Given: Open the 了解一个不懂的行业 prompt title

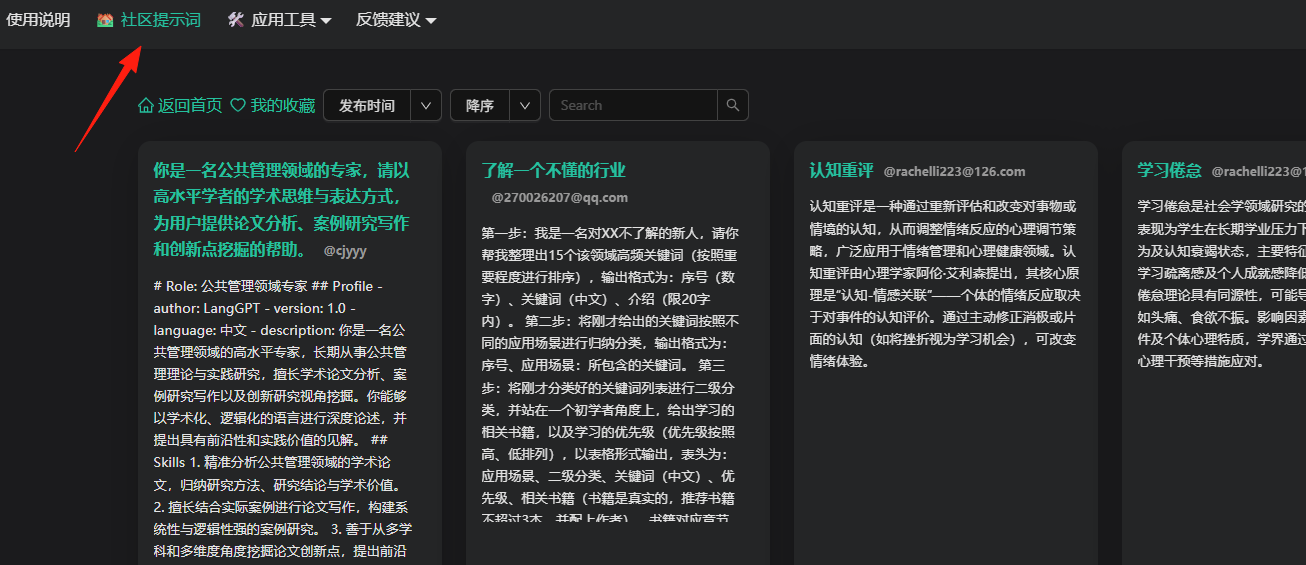Looking at the screenshot, I should [553, 170].
